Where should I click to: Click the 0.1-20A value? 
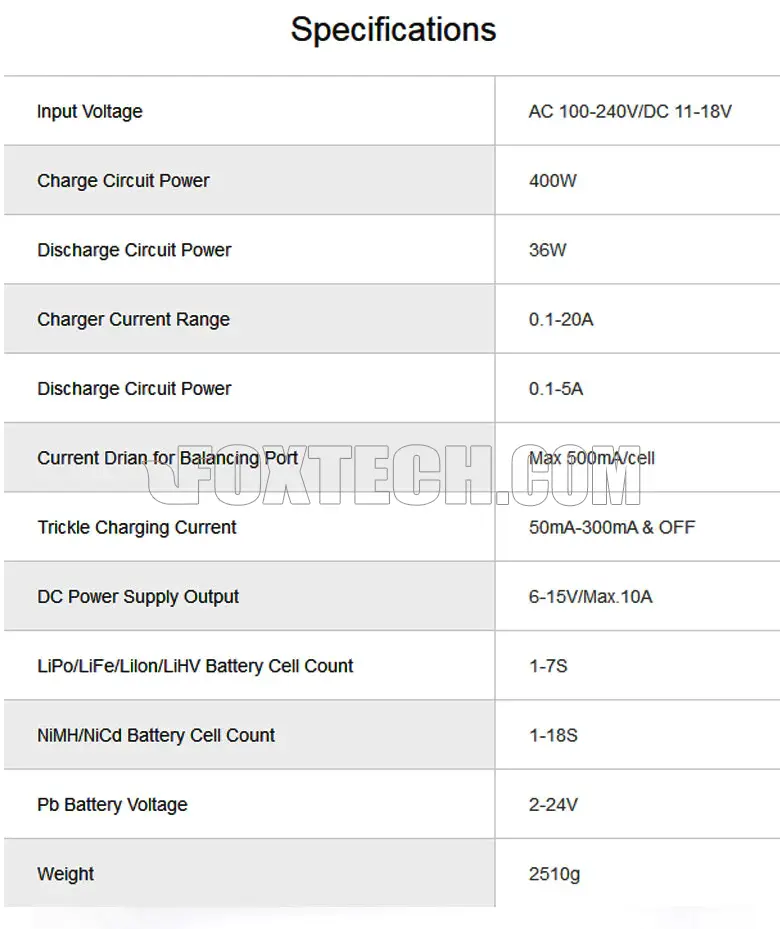561,320
